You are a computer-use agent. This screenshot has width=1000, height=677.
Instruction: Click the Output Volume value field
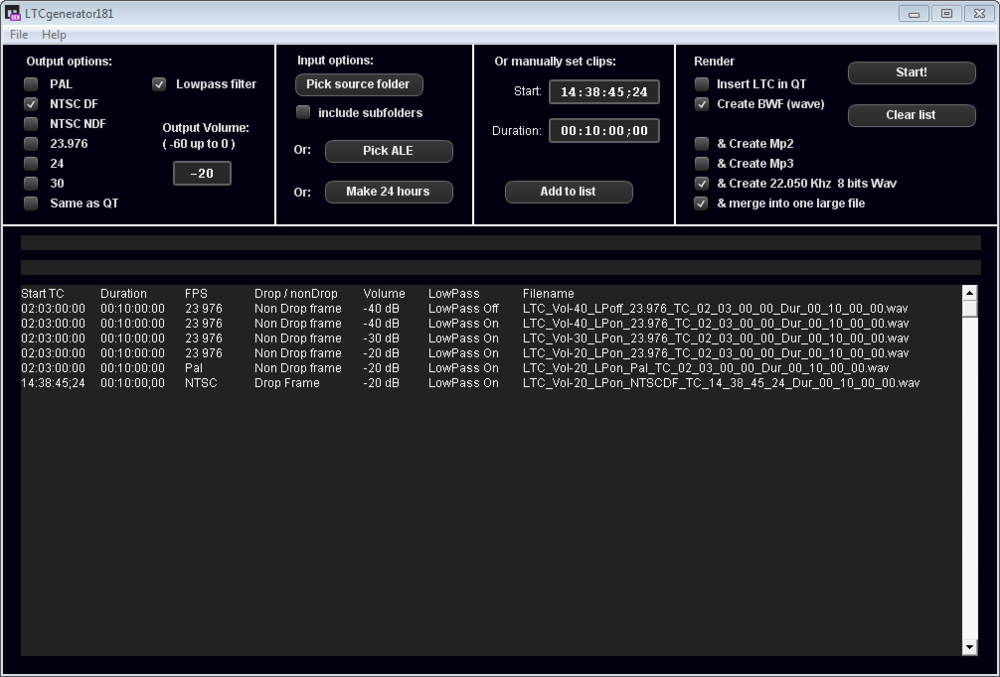(x=202, y=173)
